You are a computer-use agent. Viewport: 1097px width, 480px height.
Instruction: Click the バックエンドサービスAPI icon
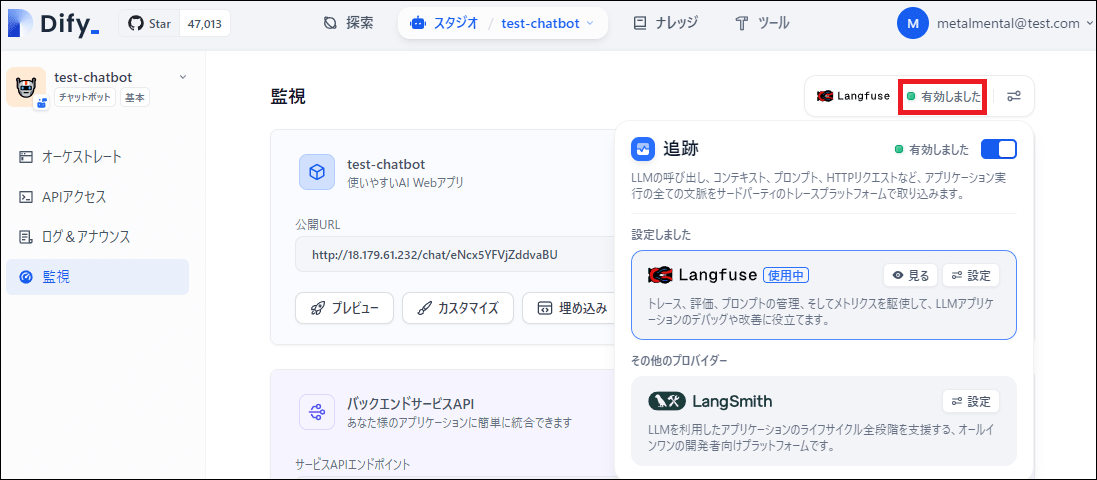tap(317, 411)
